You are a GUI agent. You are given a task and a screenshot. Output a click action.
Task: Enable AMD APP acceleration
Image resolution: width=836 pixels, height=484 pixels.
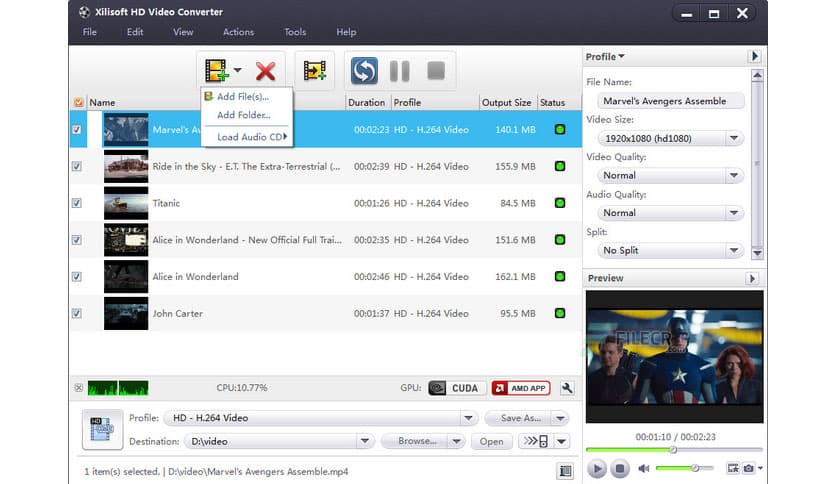pos(521,388)
